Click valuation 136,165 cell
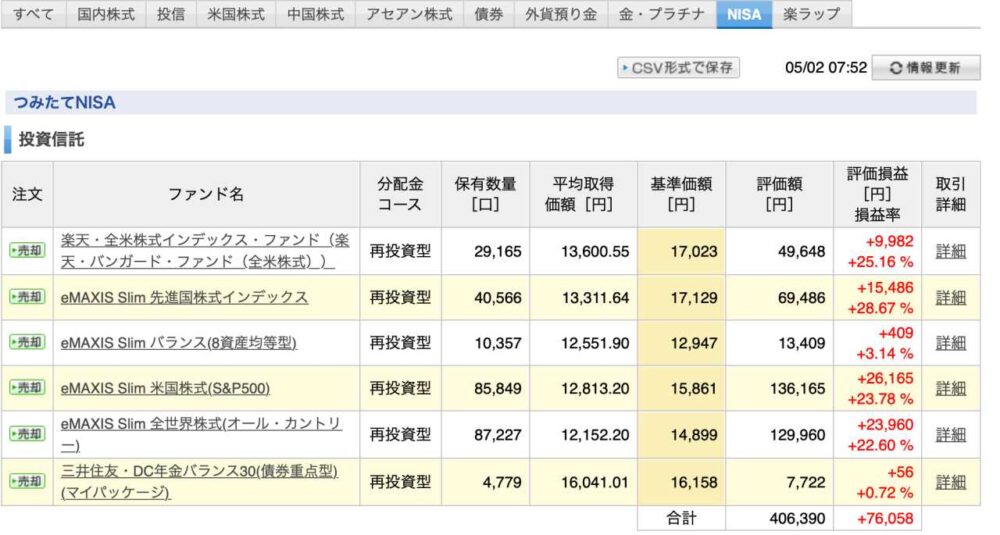The height and width of the screenshot is (535, 1000). pyautogui.click(x=779, y=388)
